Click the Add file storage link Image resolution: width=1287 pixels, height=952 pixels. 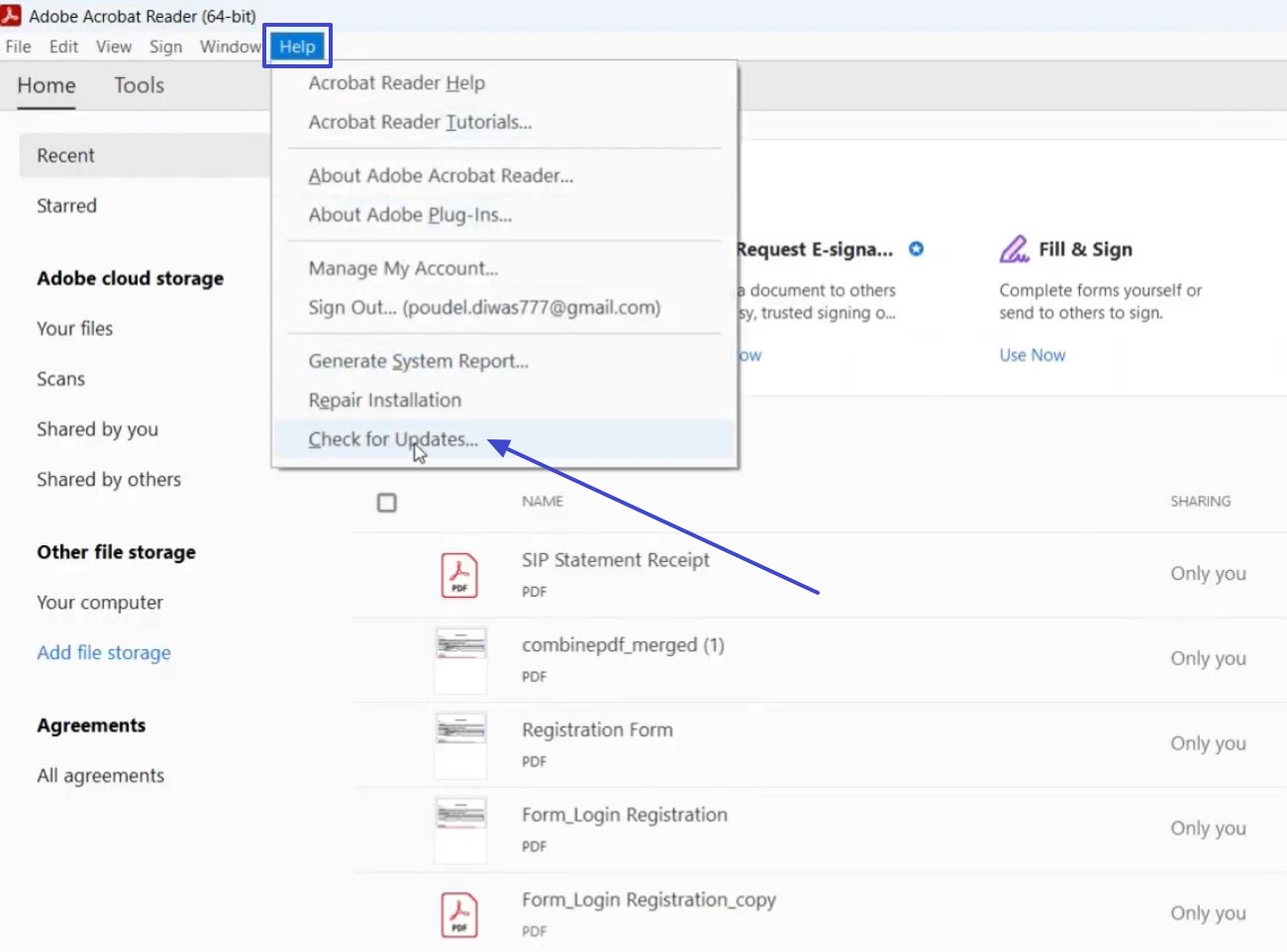coord(104,653)
